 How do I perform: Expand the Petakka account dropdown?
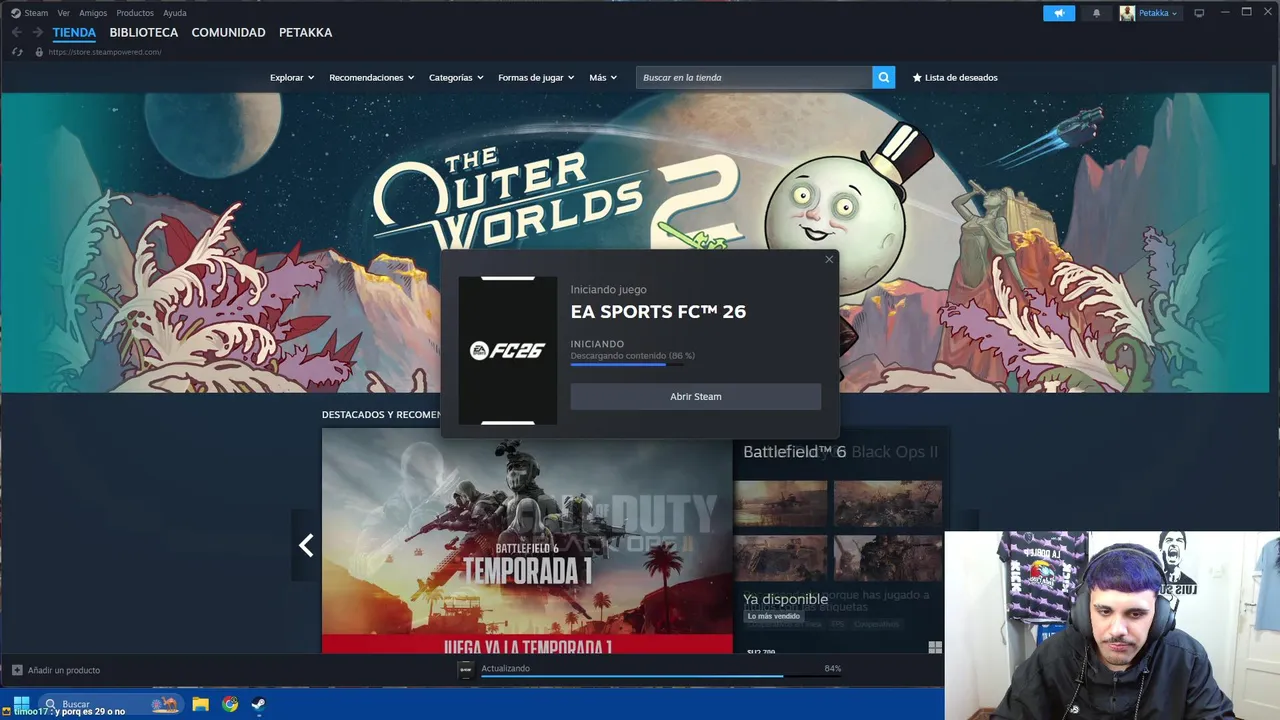(1158, 13)
